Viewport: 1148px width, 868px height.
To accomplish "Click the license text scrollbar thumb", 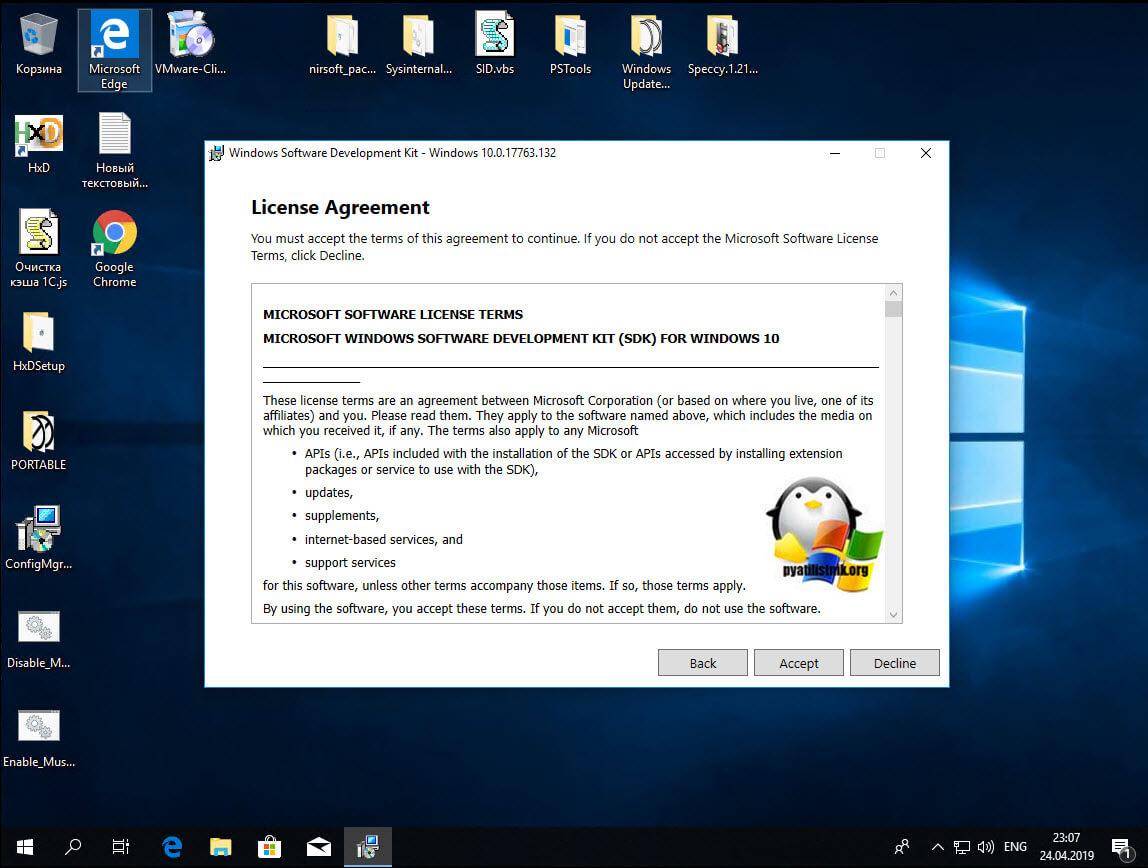I will 893,309.
